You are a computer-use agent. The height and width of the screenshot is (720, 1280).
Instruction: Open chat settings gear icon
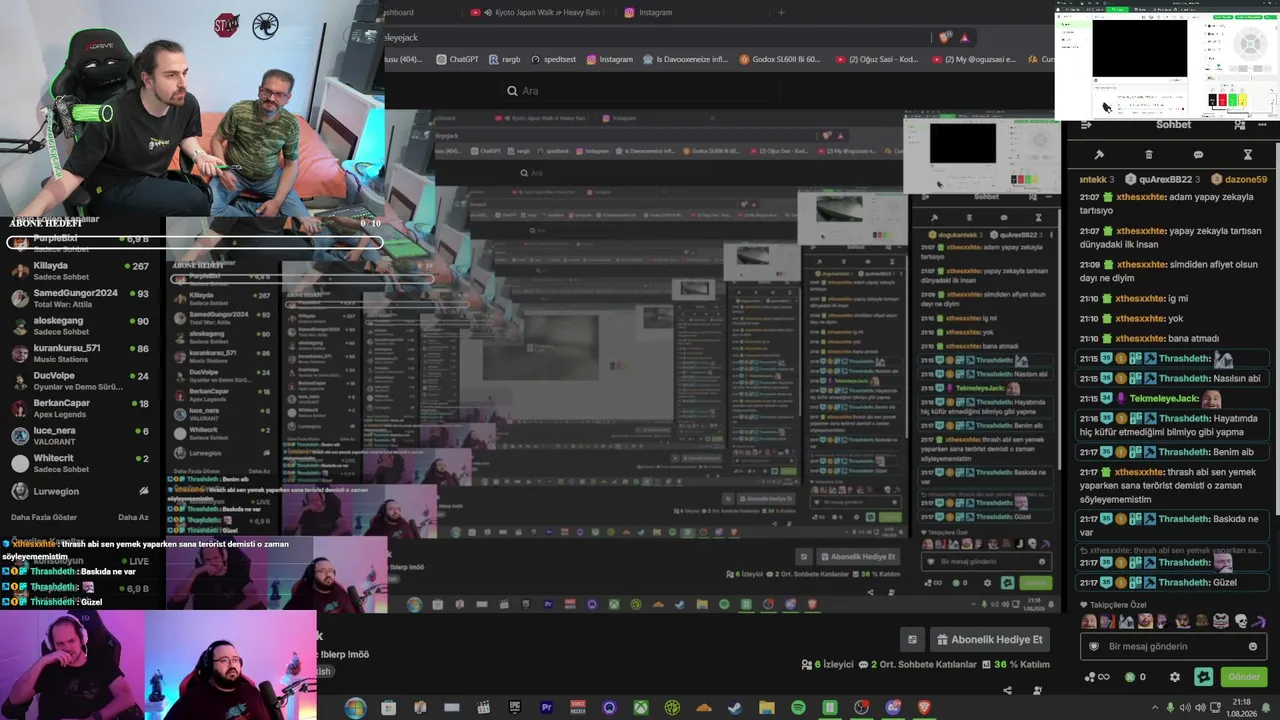point(1175,677)
